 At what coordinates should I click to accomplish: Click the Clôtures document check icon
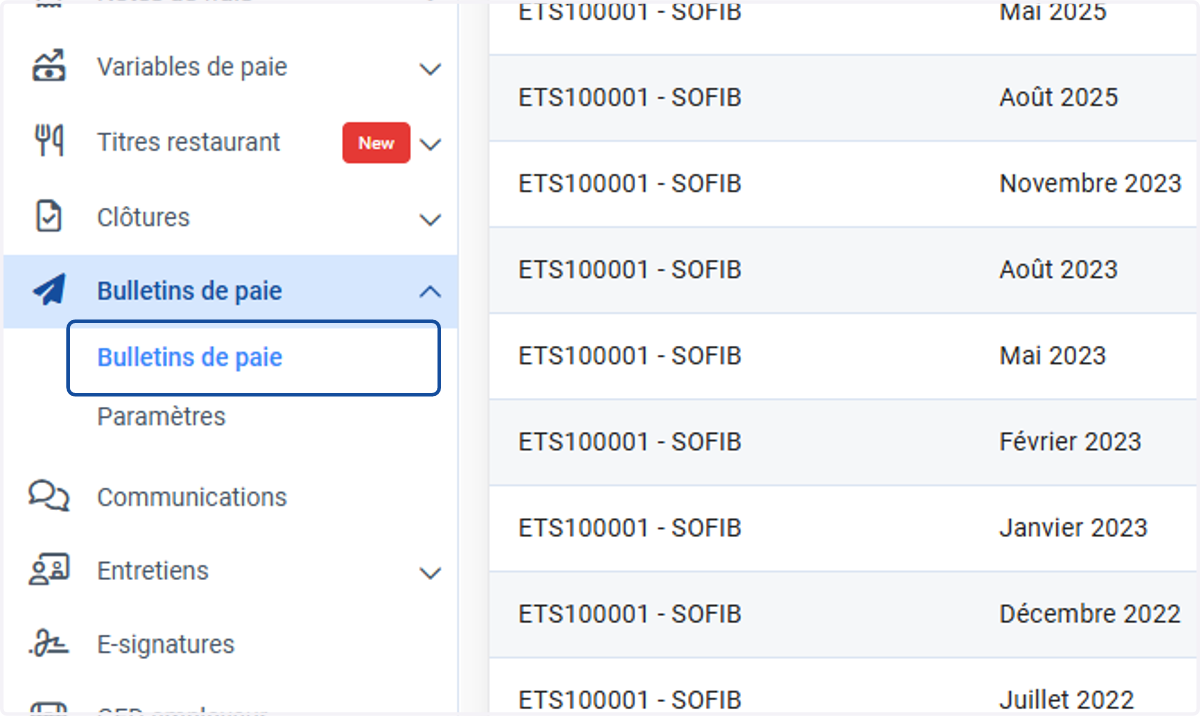(49, 217)
